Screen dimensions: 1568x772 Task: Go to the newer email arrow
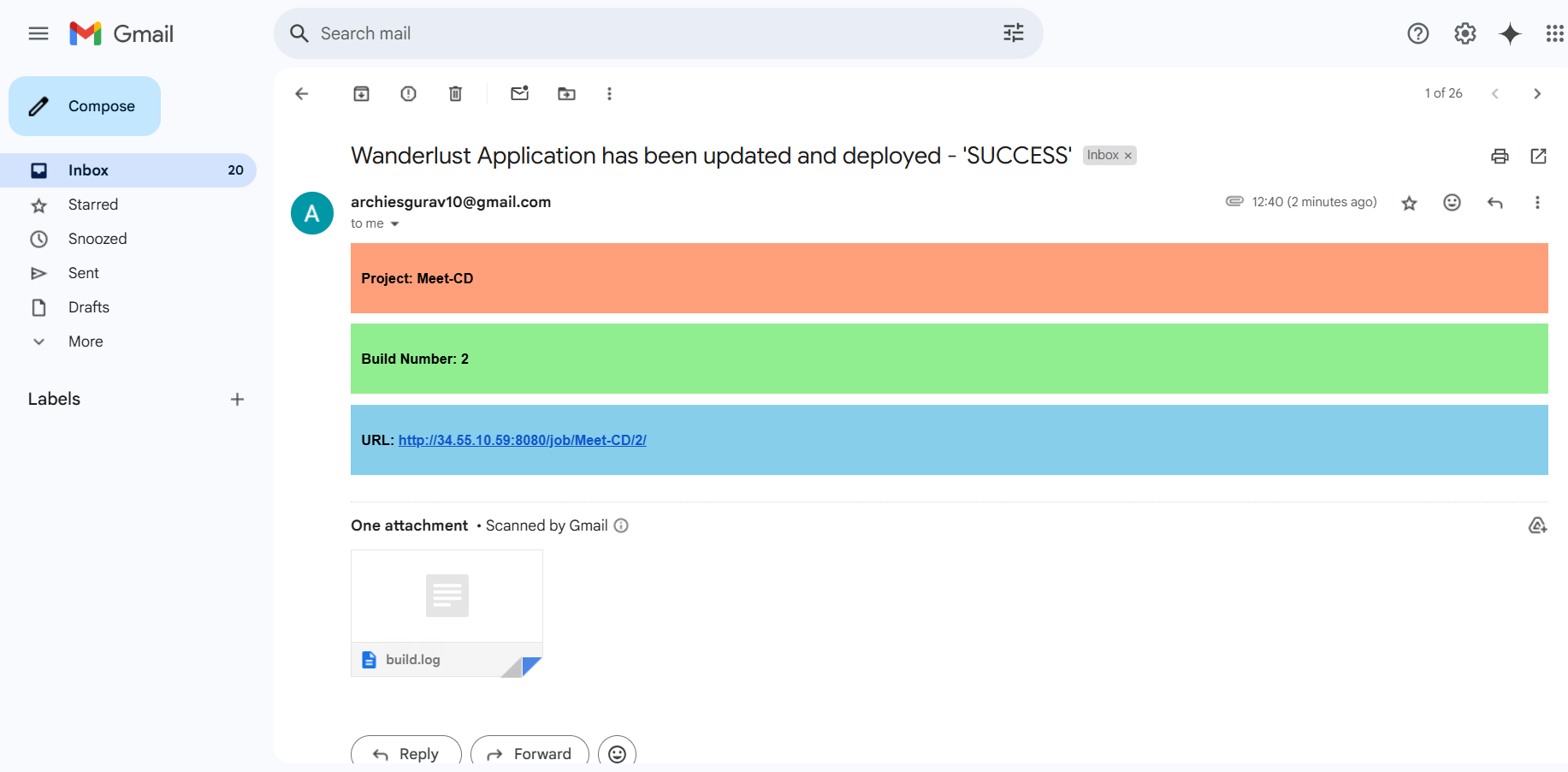click(x=1495, y=93)
